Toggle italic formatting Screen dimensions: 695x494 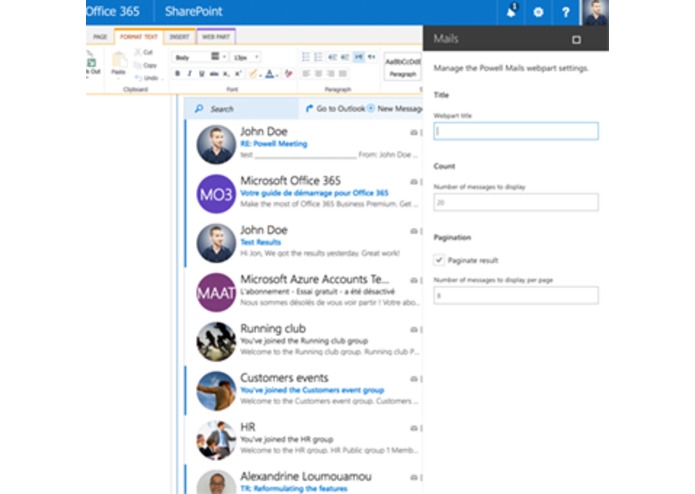(x=190, y=74)
